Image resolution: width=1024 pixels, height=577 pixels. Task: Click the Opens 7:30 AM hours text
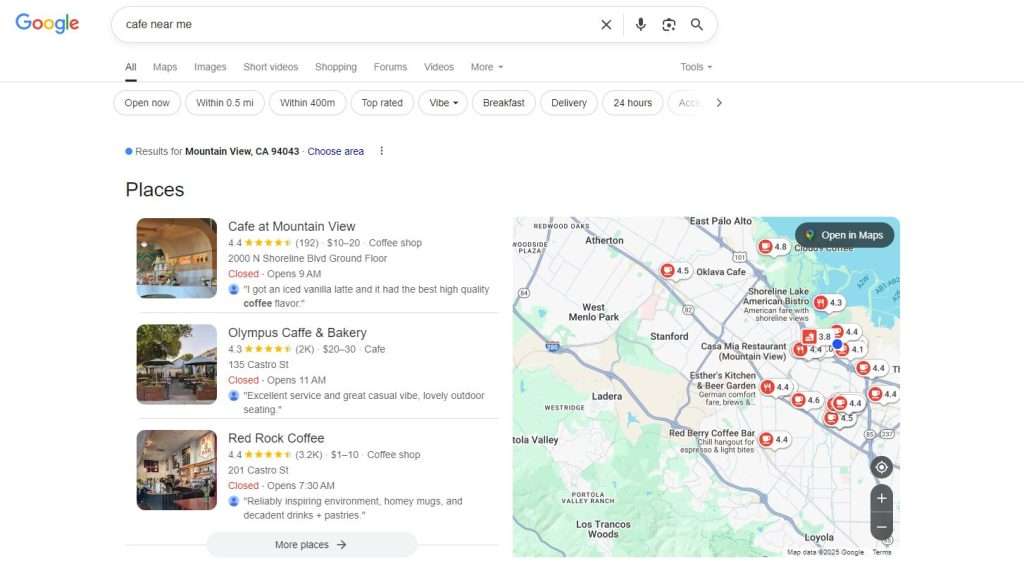click(300, 486)
